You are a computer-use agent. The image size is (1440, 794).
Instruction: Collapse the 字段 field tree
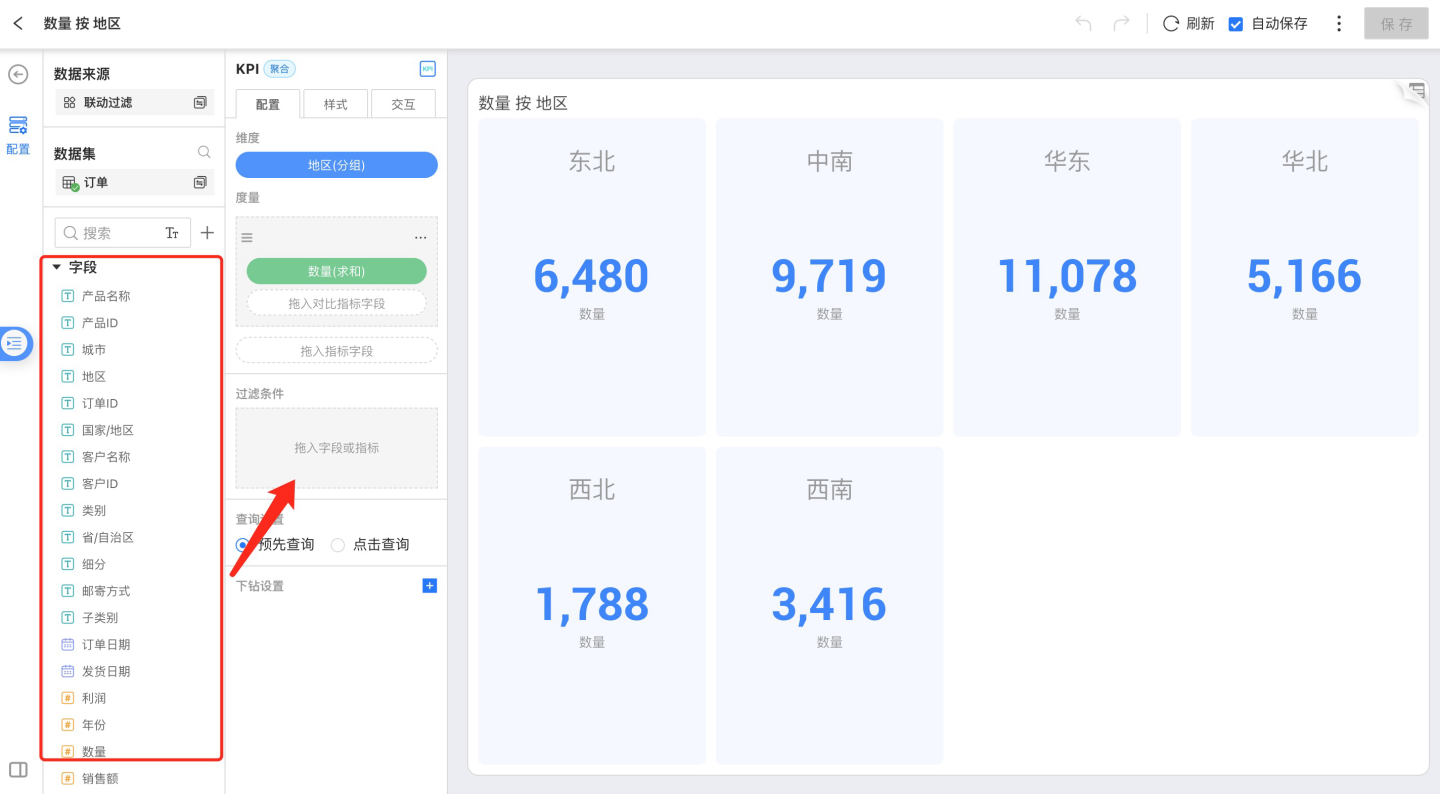(57, 267)
